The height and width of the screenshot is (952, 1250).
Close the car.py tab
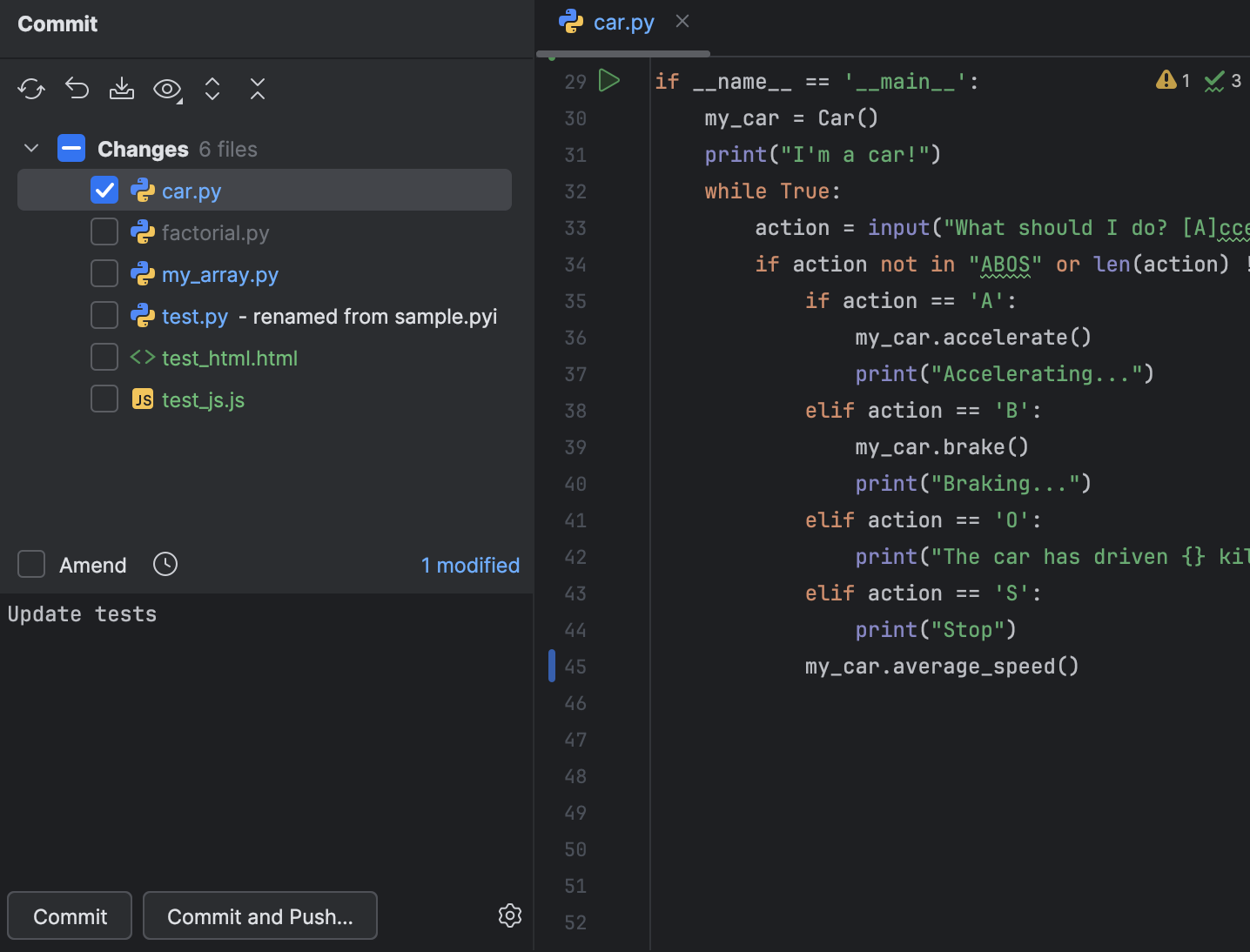tap(682, 21)
